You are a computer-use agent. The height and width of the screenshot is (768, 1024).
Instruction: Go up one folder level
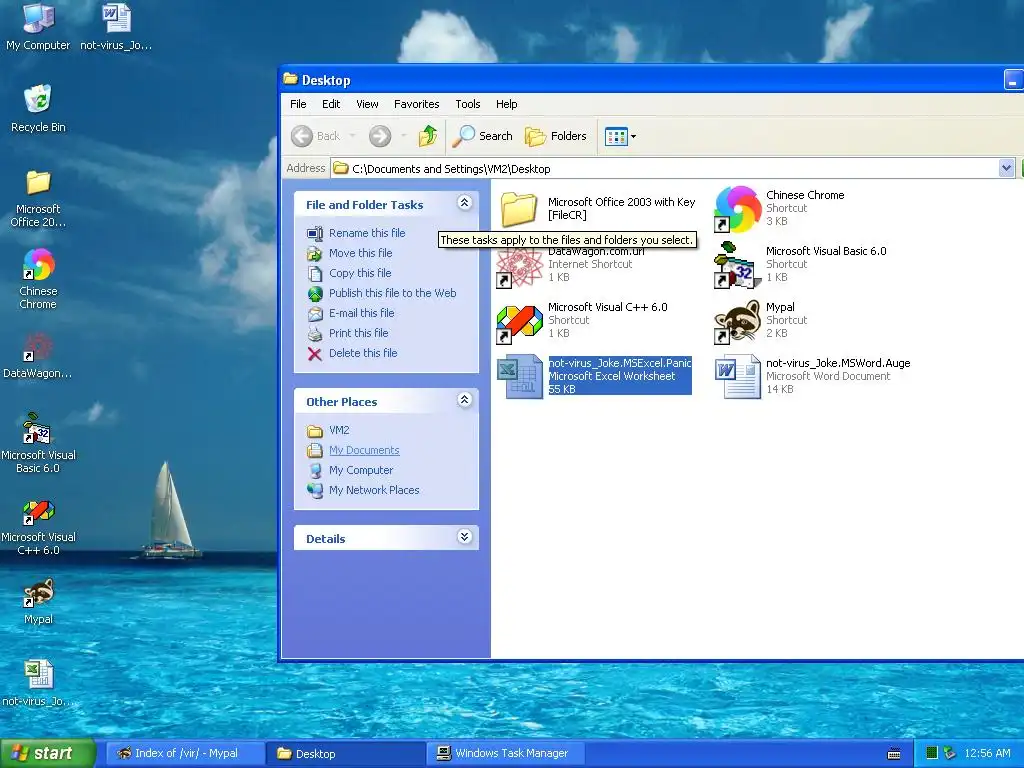point(428,136)
